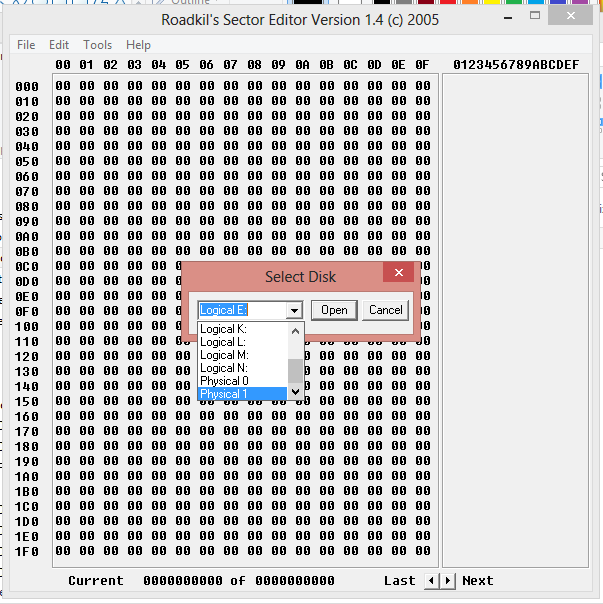Click the 1C0 row offset label
Image resolution: width=603 pixels, height=604 pixels.
coord(27,507)
